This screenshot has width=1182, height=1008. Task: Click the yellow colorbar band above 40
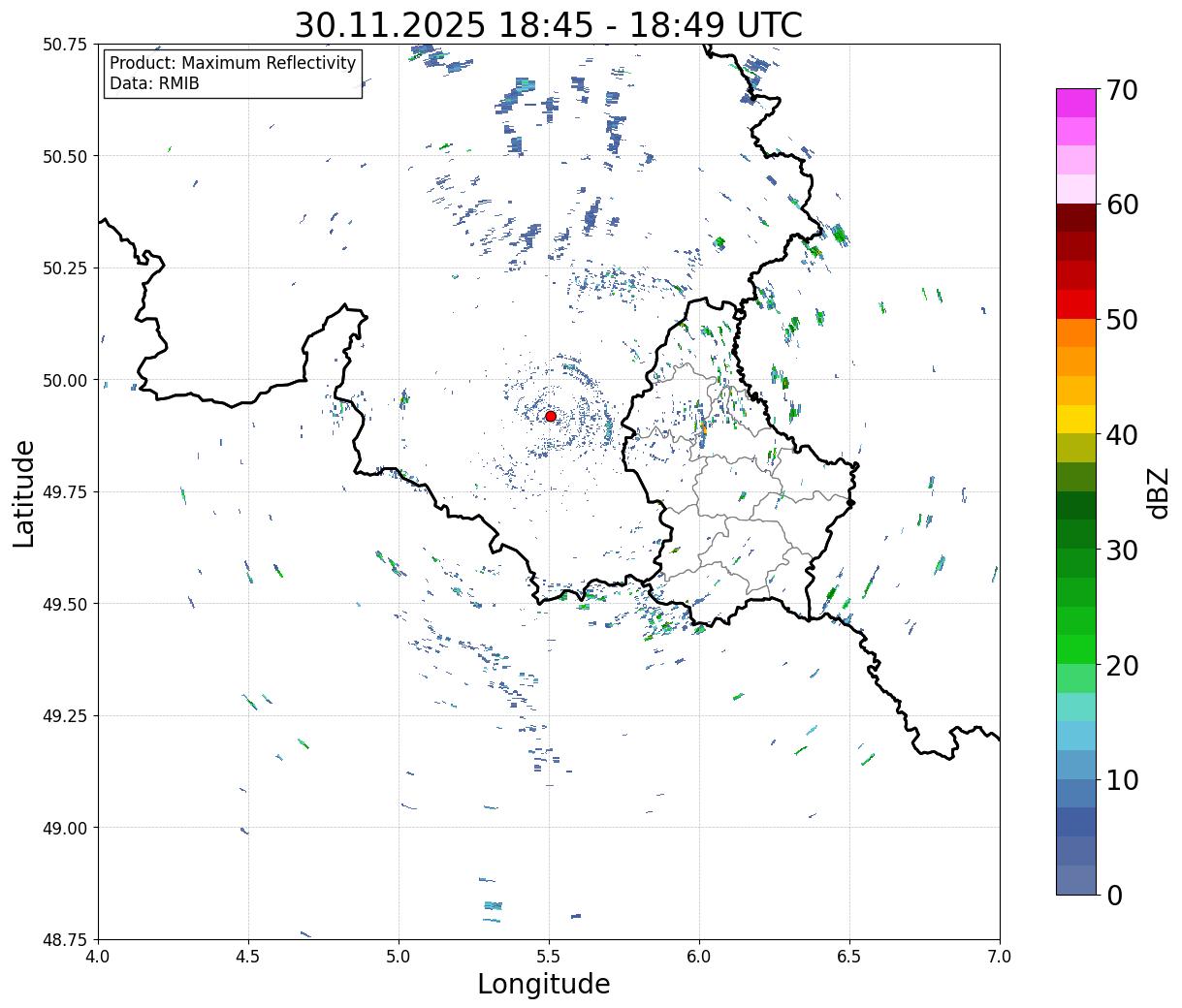1075,419
